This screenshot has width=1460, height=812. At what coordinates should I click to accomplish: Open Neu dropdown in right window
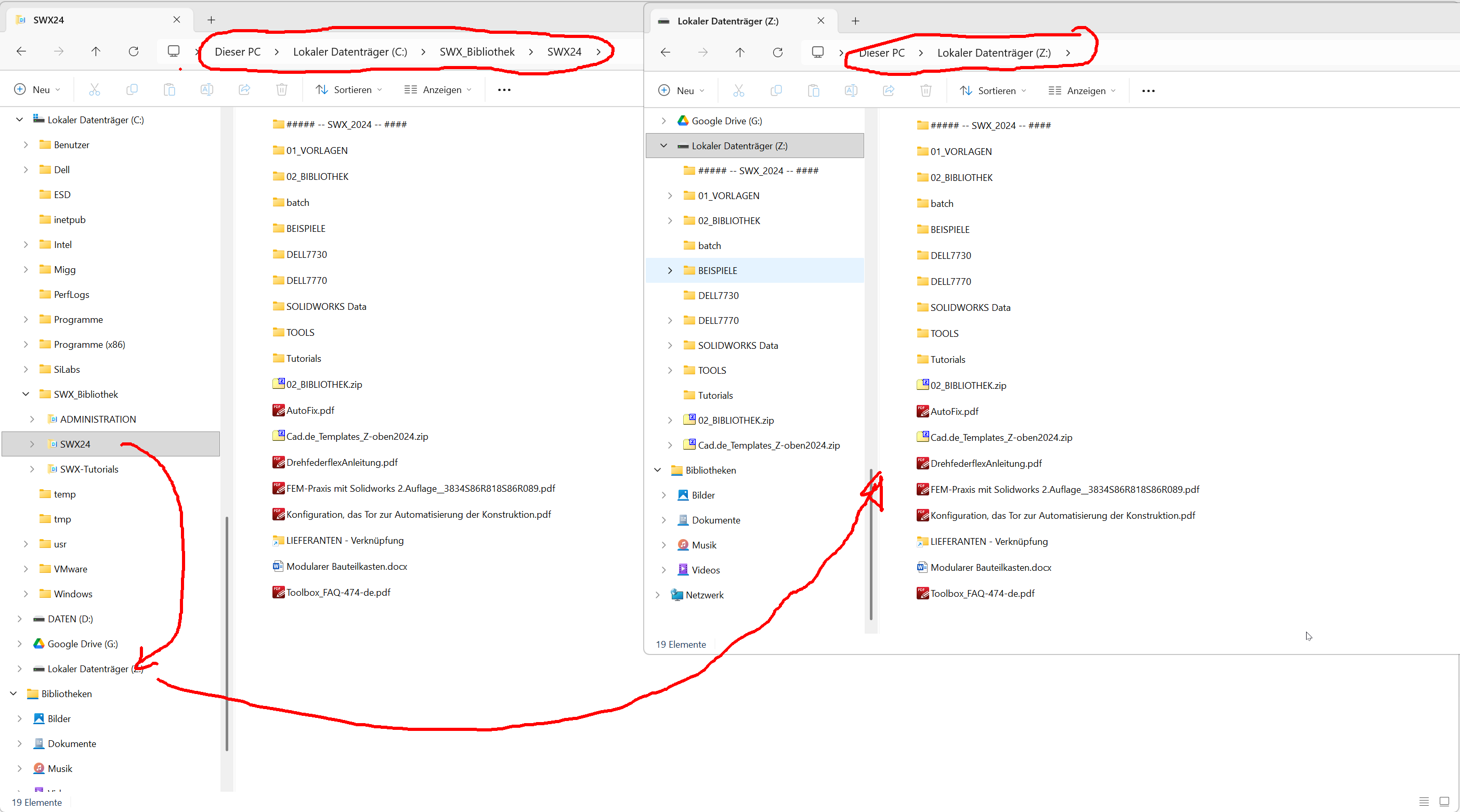pyautogui.click(x=681, y=90)
